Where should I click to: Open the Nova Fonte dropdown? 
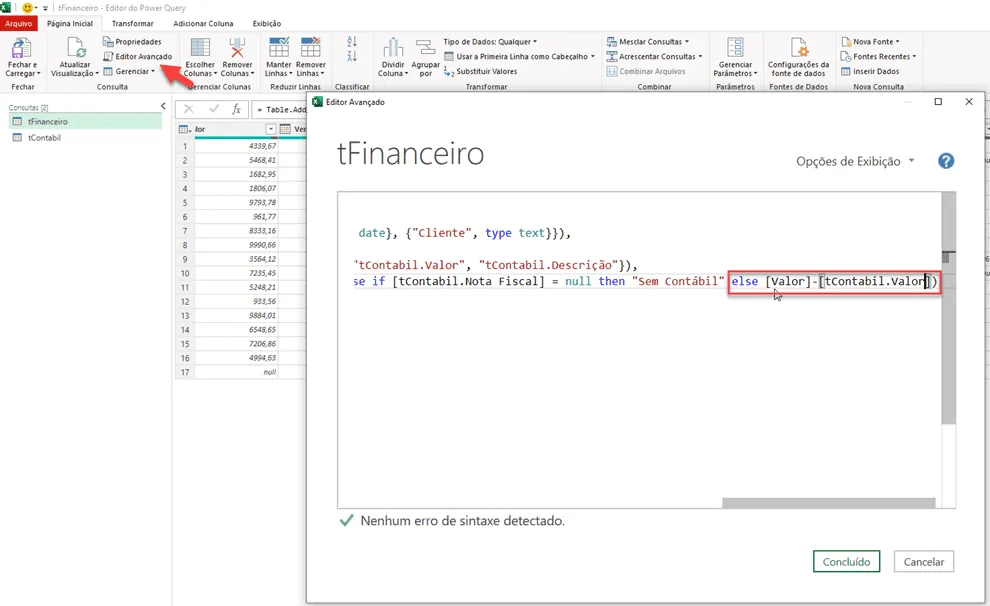(x=870, y=42)
